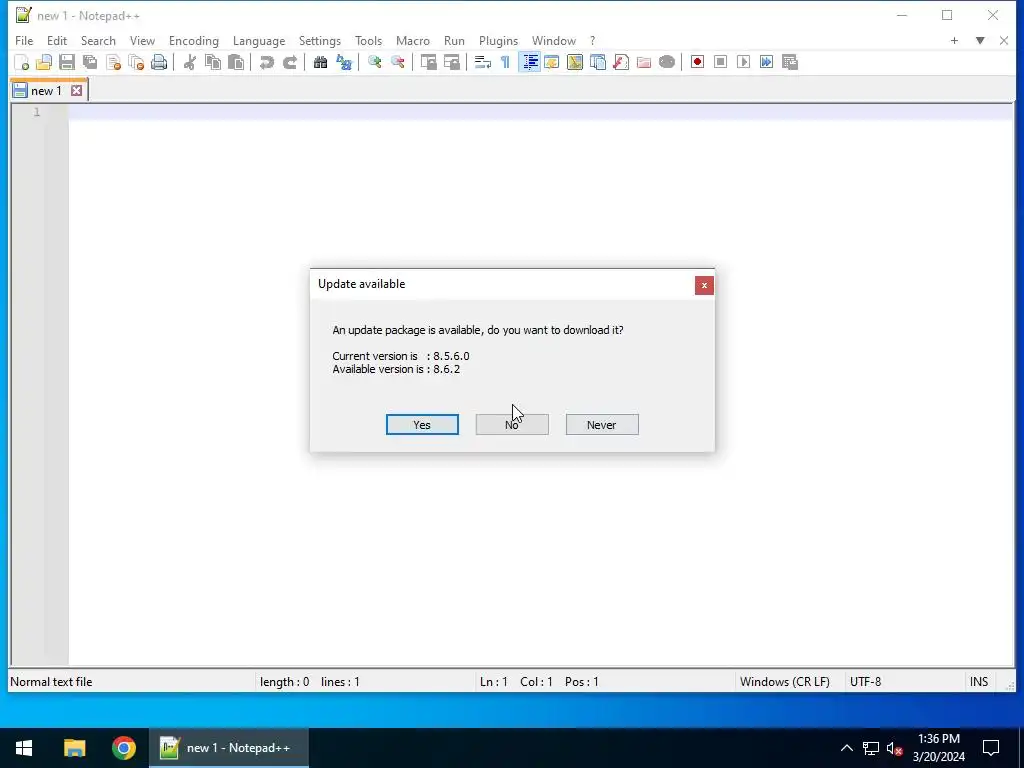Toggle synchronize vertical scrolling icon
Screen dimensions: 1024x768
(428, 62)
